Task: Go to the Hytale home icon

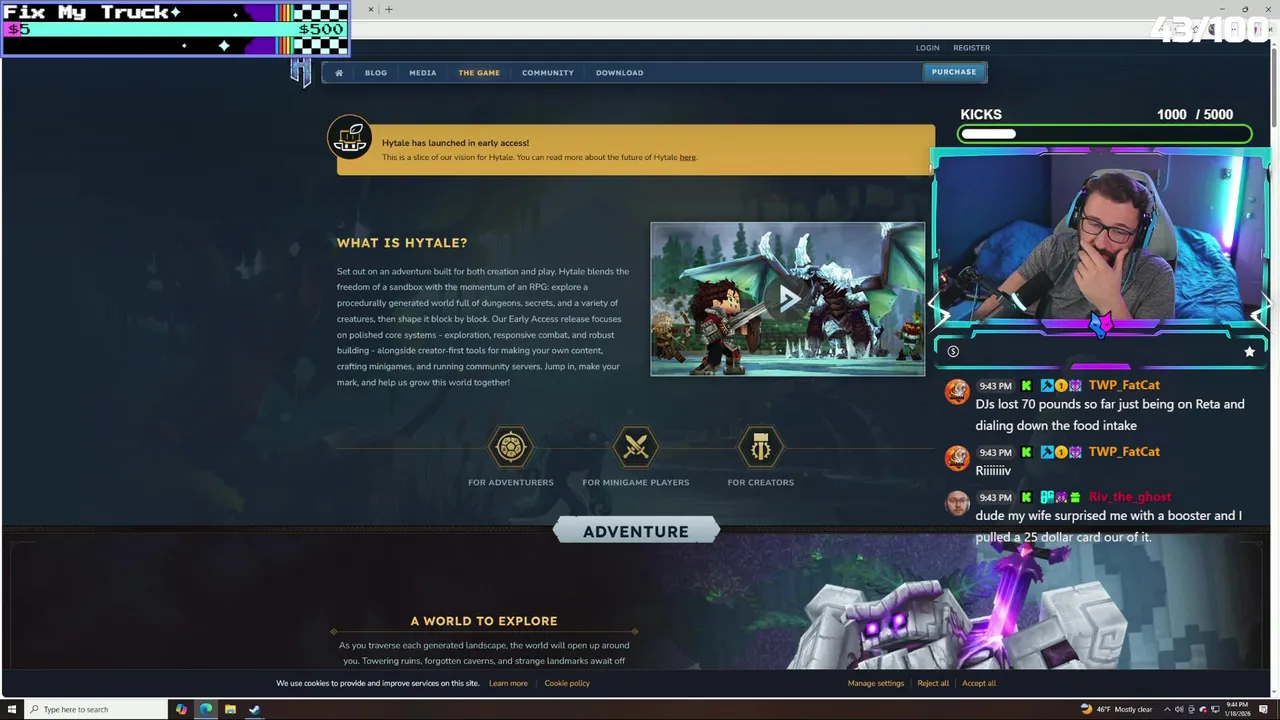Action: point(339,72)
